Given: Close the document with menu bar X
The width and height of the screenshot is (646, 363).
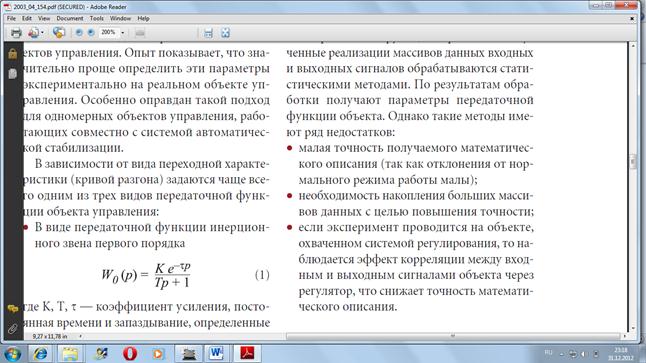Looking at the screenshot, I should tap(632, 19).
